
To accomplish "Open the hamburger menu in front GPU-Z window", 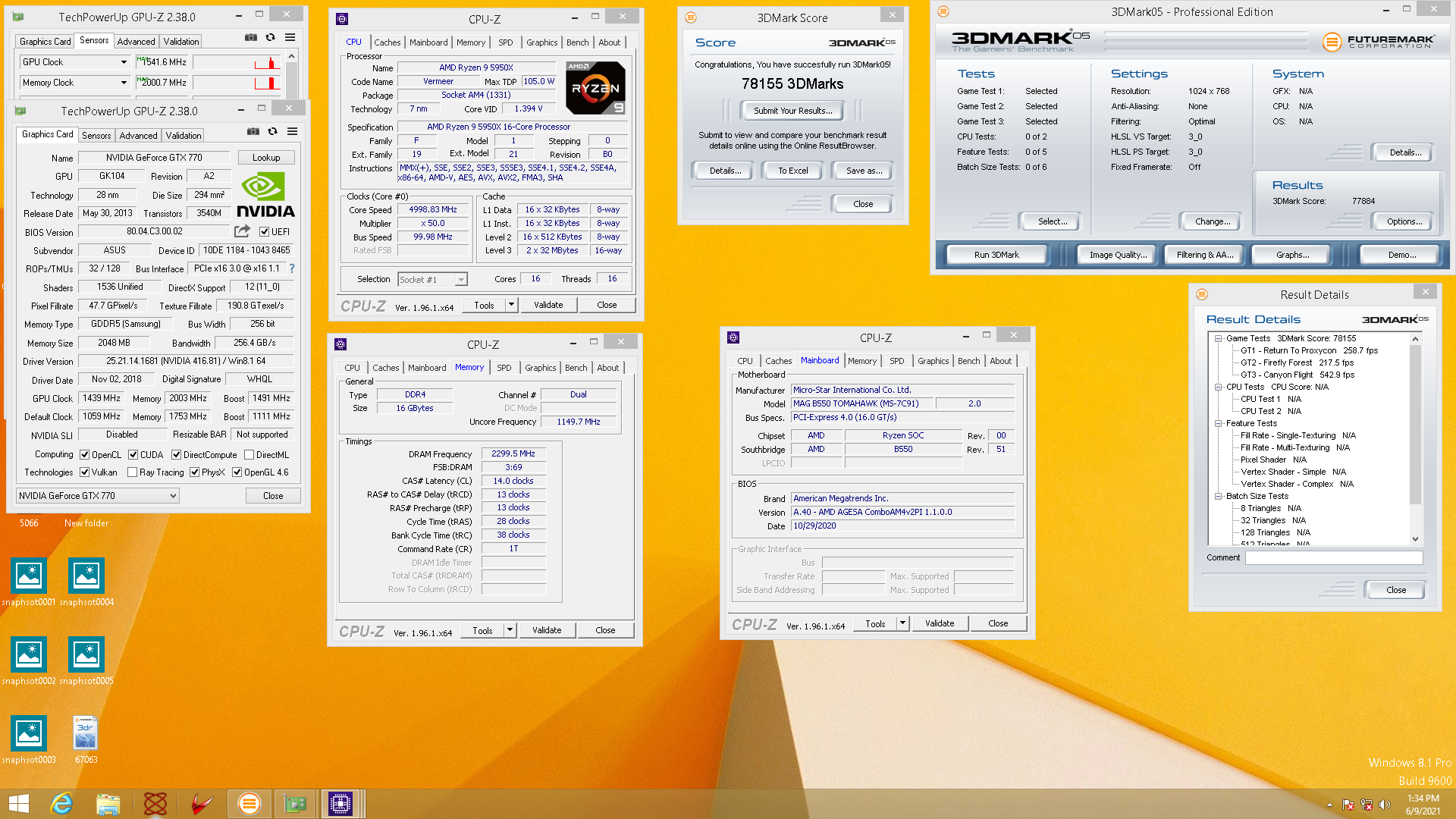I will coord(292,132).
